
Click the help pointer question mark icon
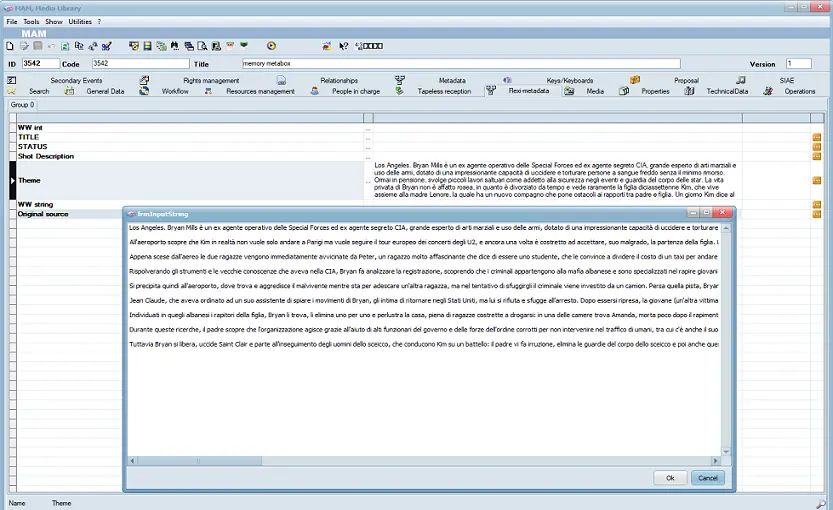point(343,46)
